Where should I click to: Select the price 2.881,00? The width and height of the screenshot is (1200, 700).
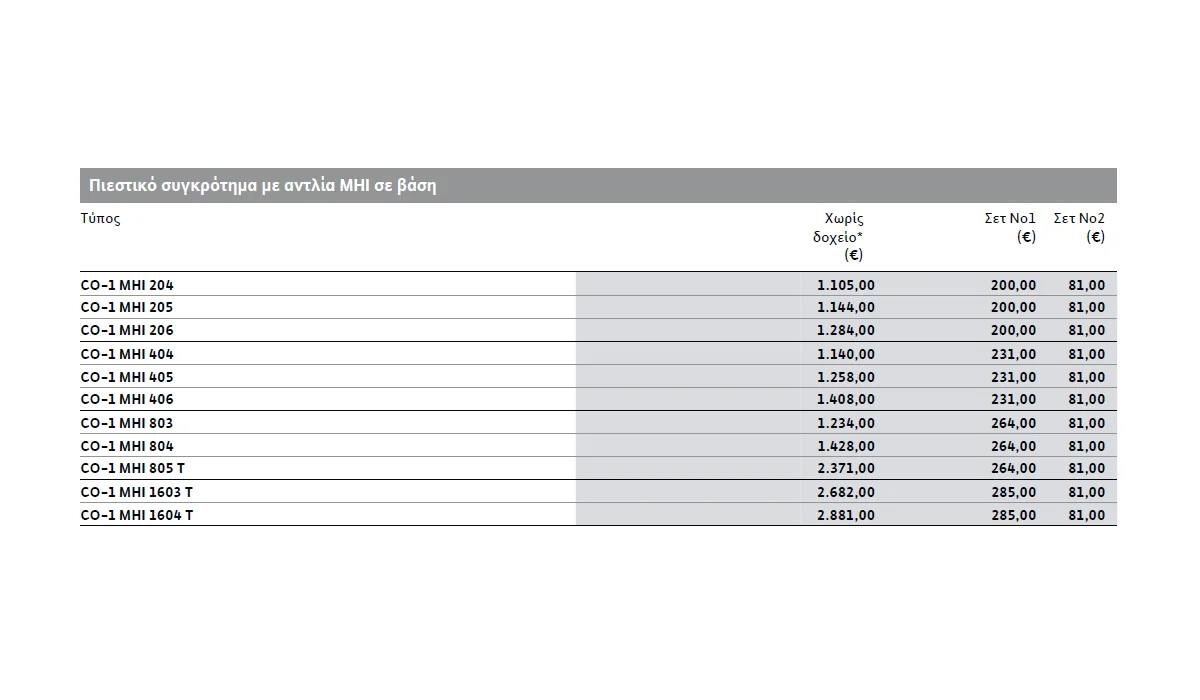(846, 515)
